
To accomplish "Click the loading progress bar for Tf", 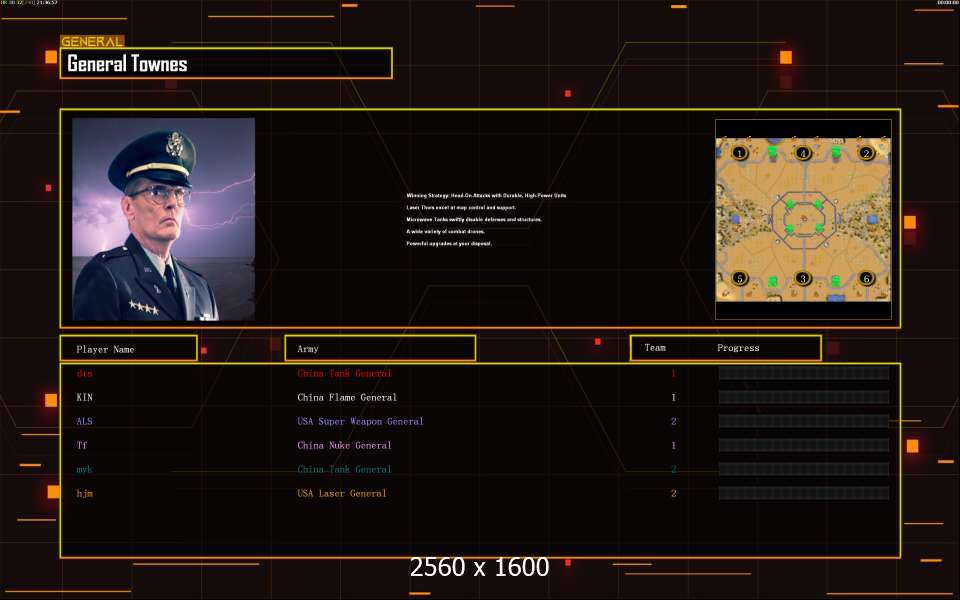I will 803,445.
